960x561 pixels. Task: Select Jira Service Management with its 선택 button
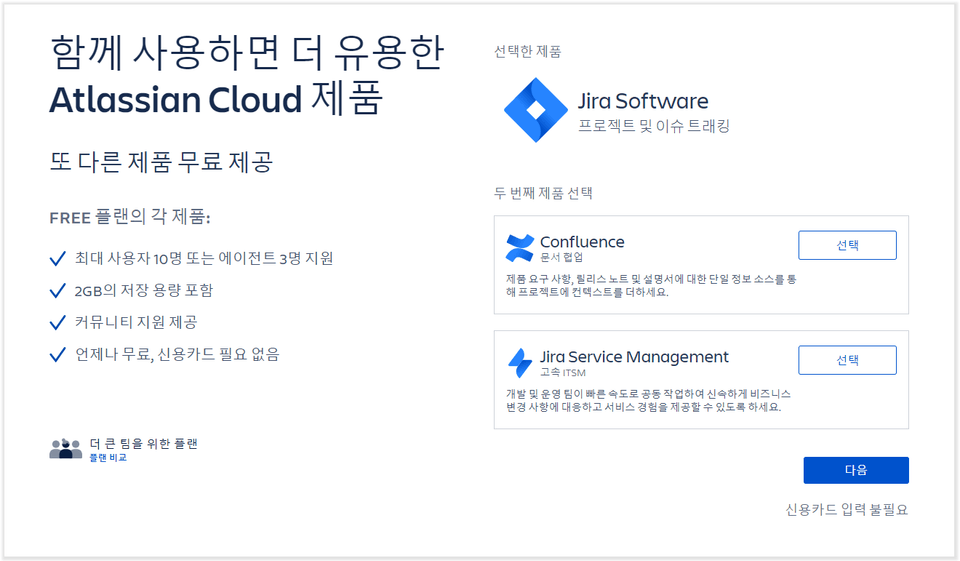(847, 360)
